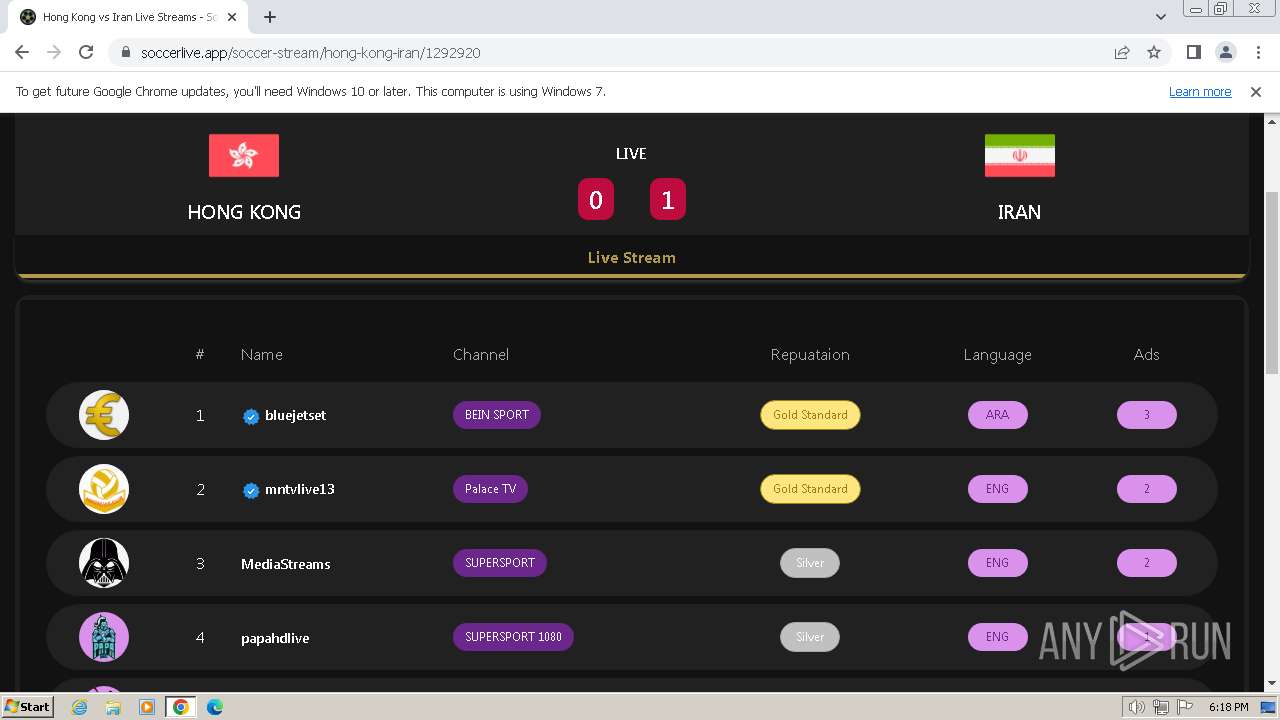Open Windows Explorer folder from taskbar
The image size is (1280, 720).
[113, 707]
